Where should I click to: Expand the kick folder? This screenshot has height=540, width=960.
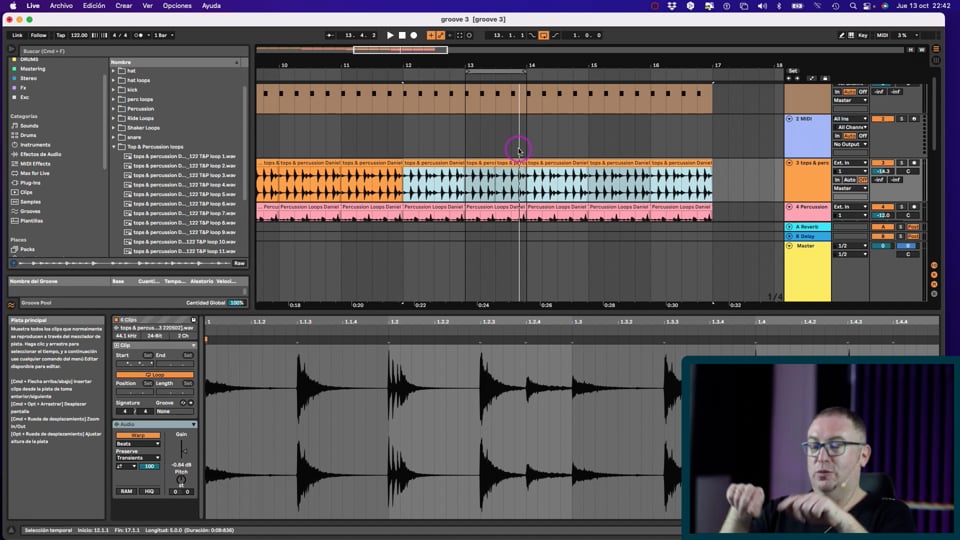click(x=114, y=90)
